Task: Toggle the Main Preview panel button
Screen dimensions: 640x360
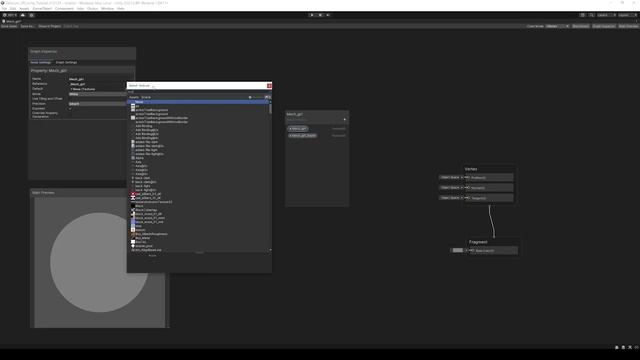Action: 629,26
